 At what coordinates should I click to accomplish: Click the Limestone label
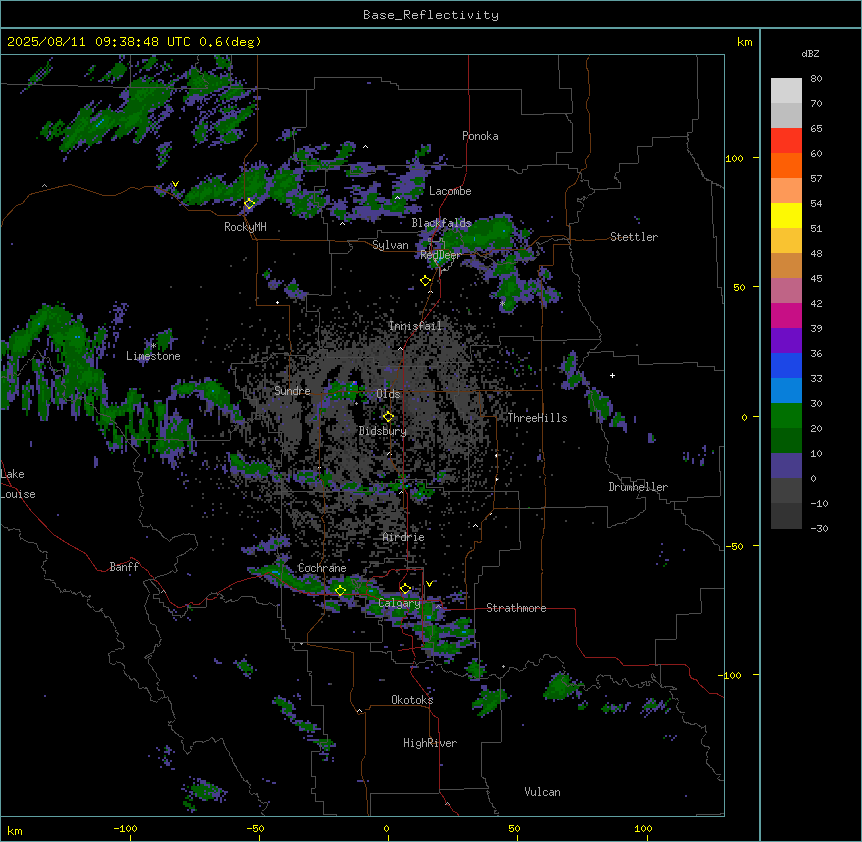(x=153, y=356)
